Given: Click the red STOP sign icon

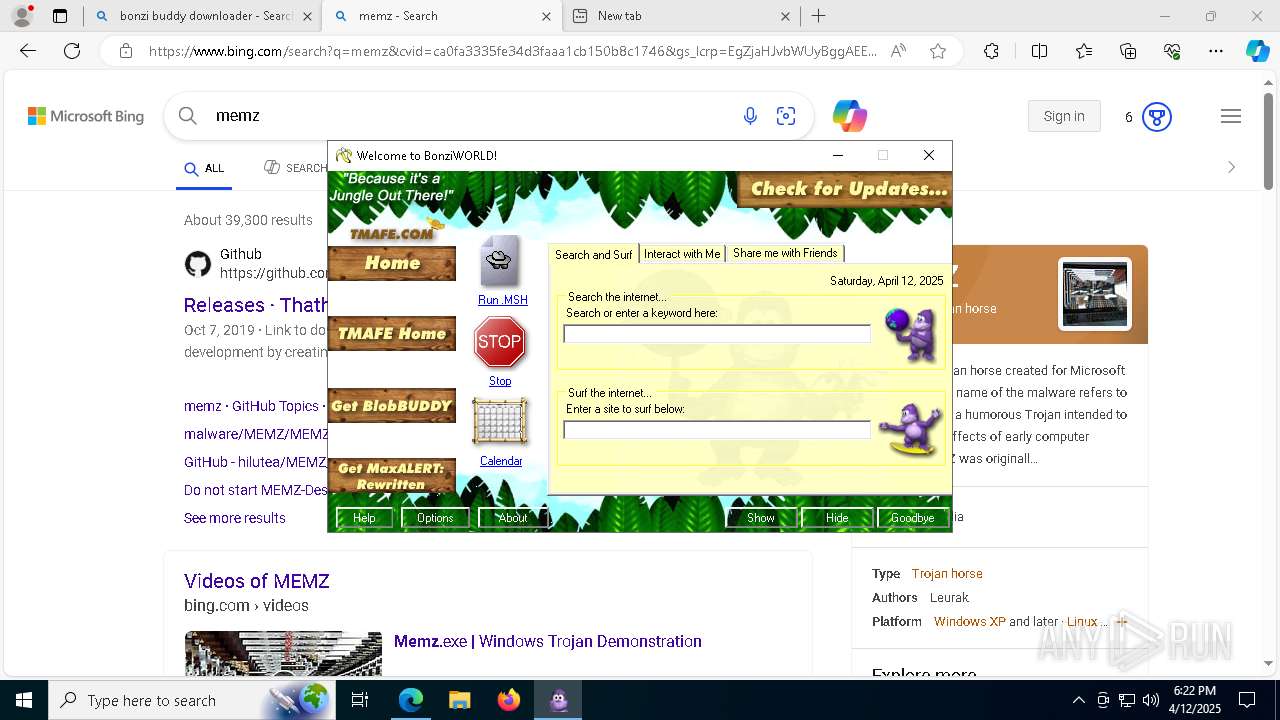Looking at the screenshot, I should click(x=500, y=343).
